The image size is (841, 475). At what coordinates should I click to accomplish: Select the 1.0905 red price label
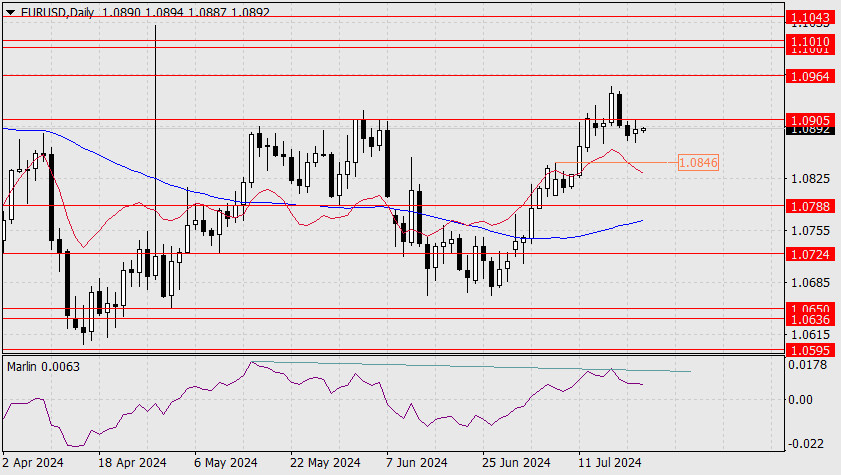(x=810, y=120)
